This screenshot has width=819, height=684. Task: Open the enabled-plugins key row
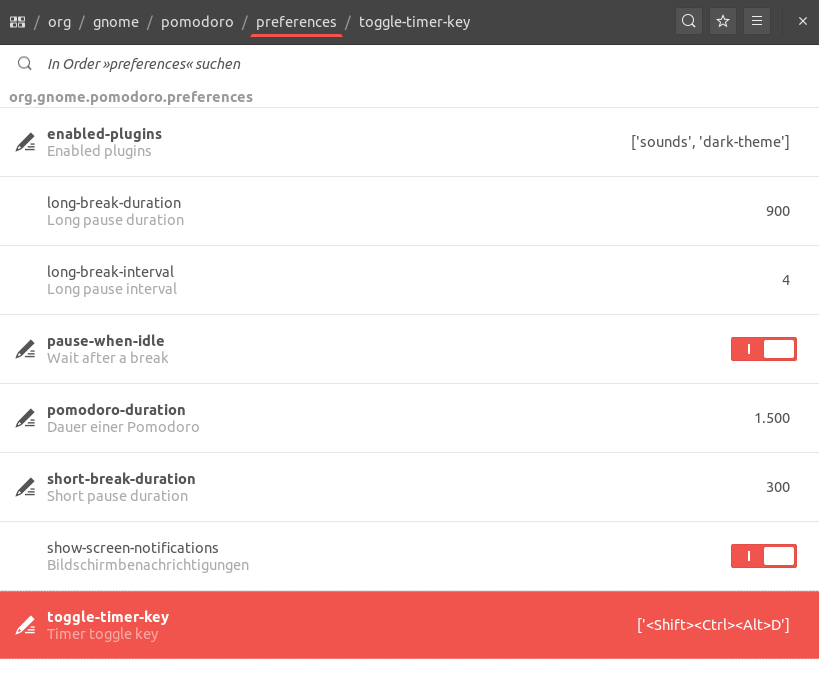click(x=410, y=142)
